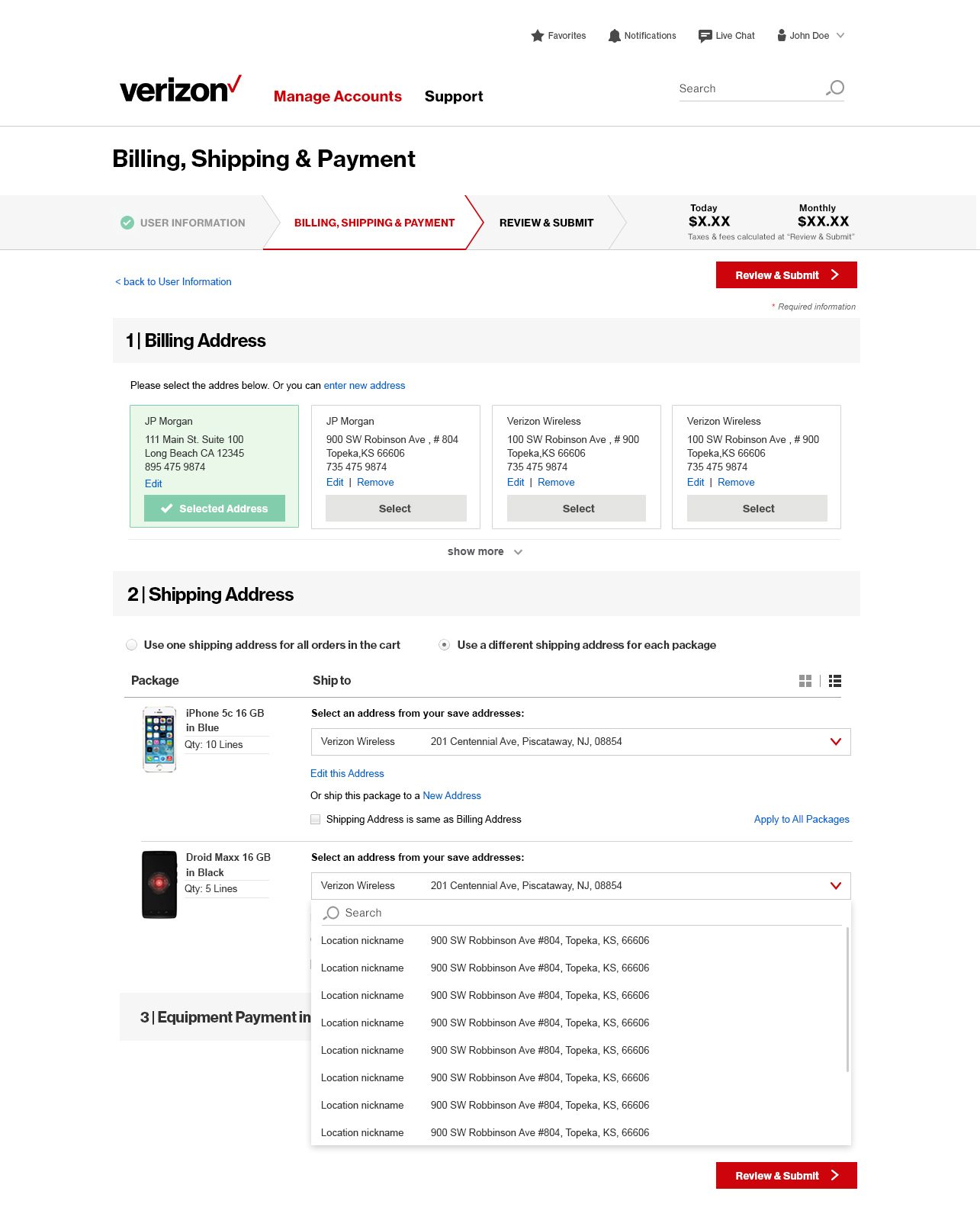
Task: Open the Droid Maxx address dropdown
Action: coord(581,886)
